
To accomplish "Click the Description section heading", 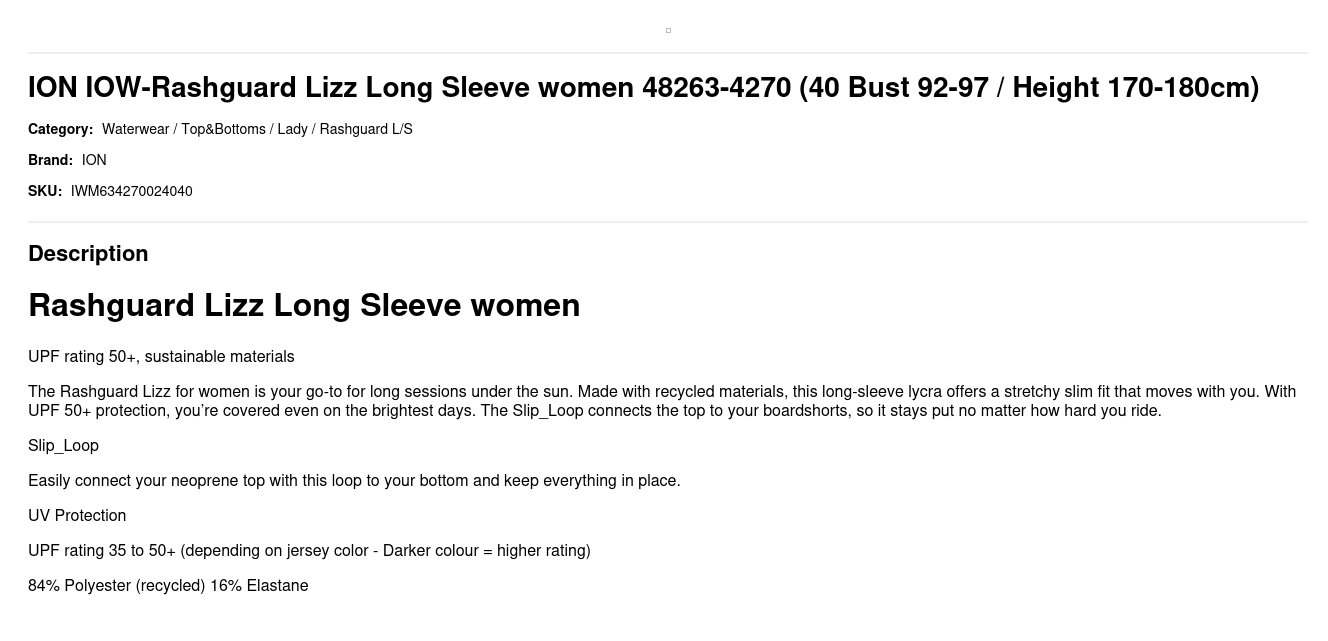I will [x=88, y=253].
